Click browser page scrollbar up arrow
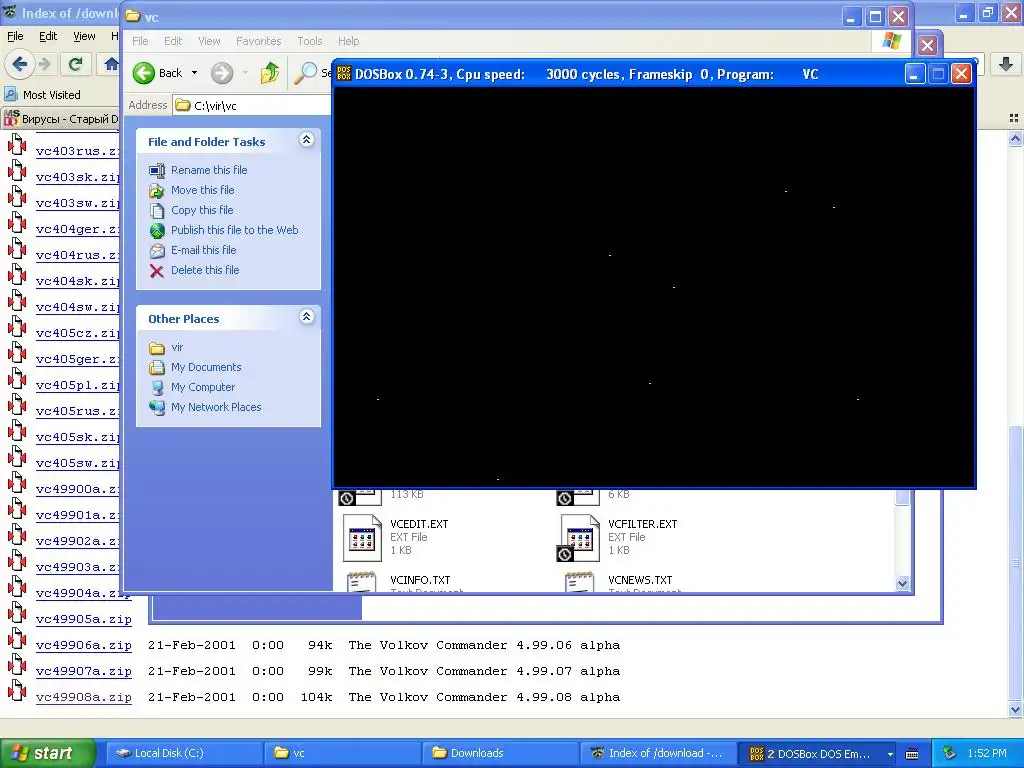 pyautogui.click(x=1015, y=138)
